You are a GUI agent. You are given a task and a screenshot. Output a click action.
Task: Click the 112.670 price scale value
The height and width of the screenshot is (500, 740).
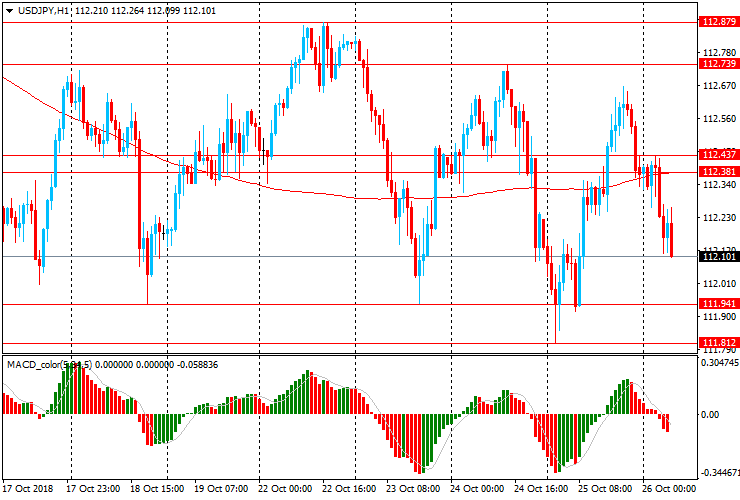point(720,85)
